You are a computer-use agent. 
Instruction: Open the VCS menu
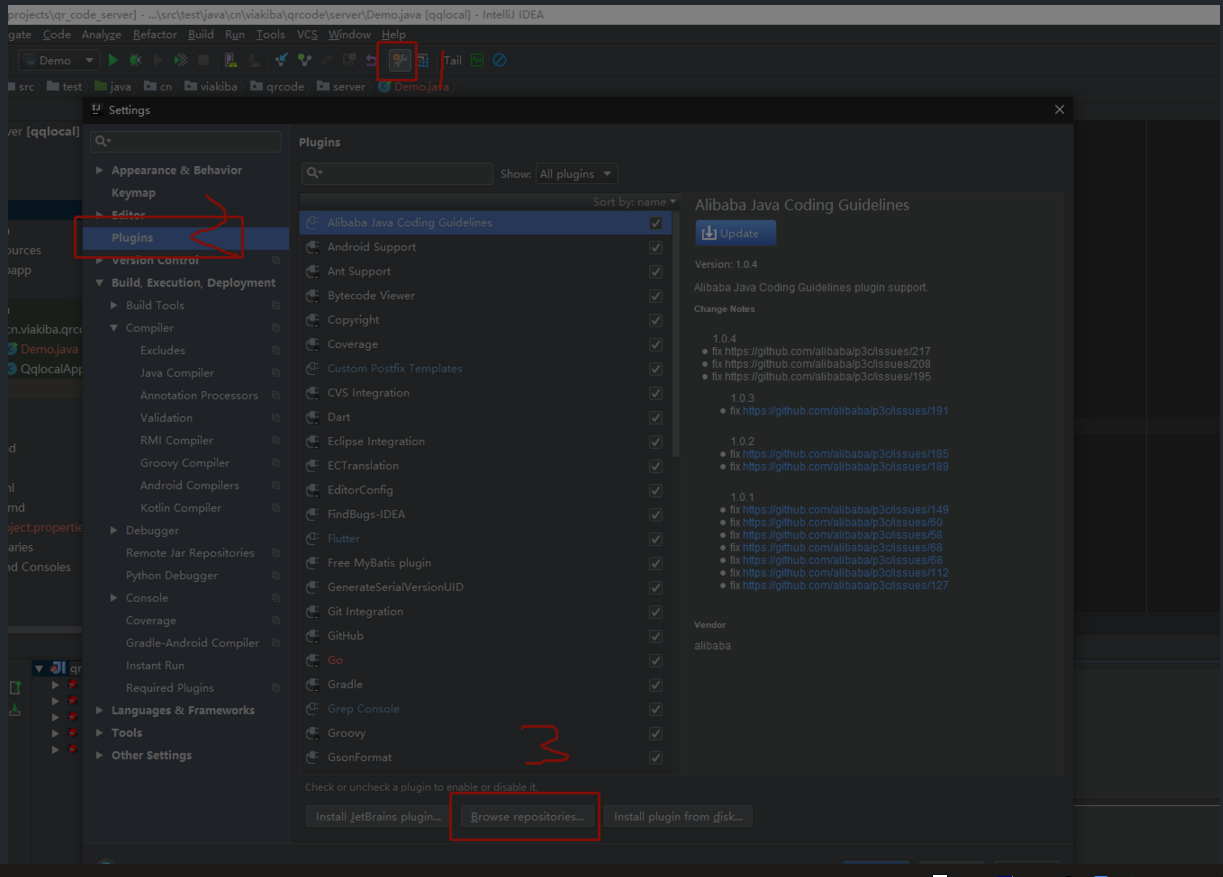pyautogui.click(x=307, y=34)
